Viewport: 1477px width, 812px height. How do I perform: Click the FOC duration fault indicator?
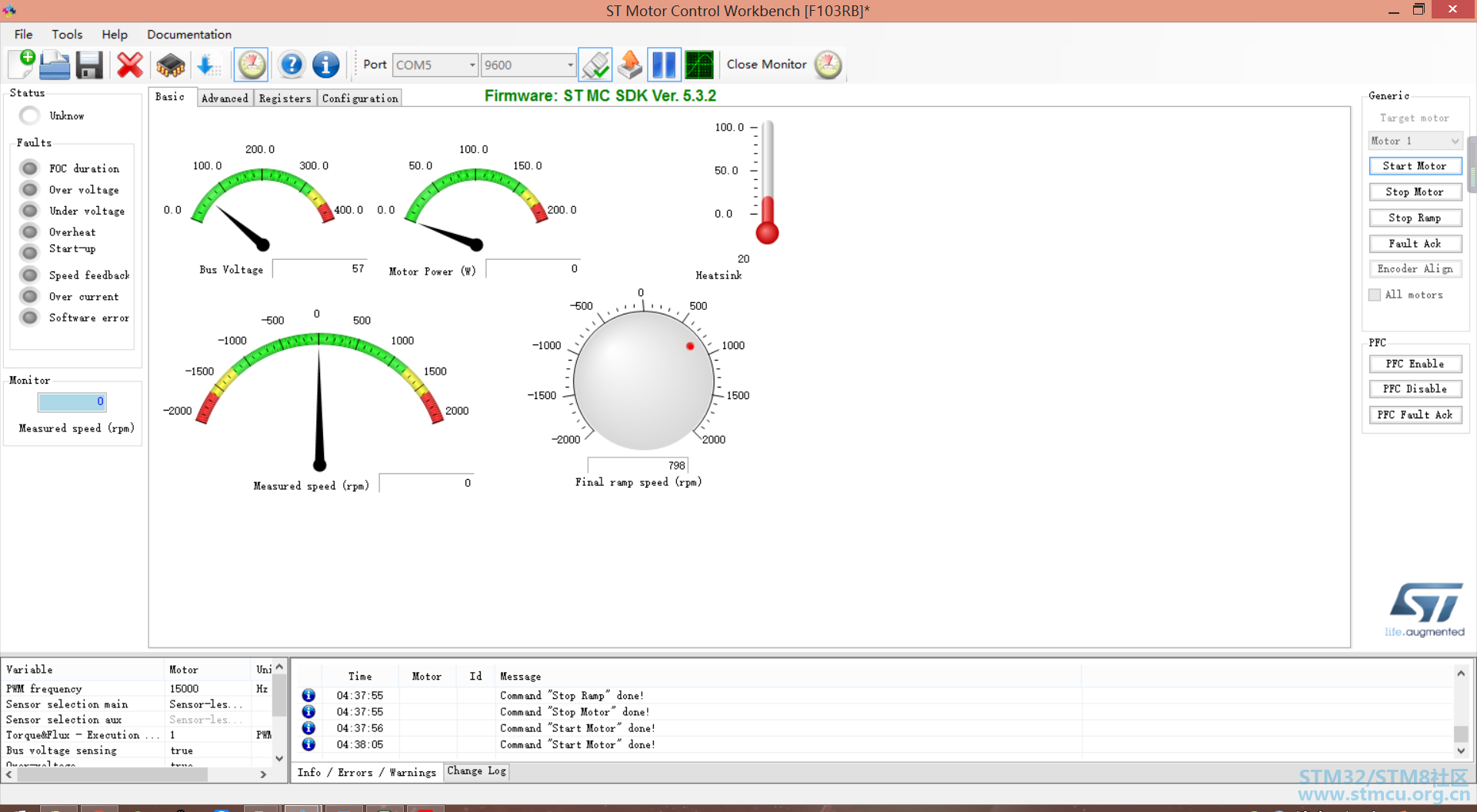29,168
